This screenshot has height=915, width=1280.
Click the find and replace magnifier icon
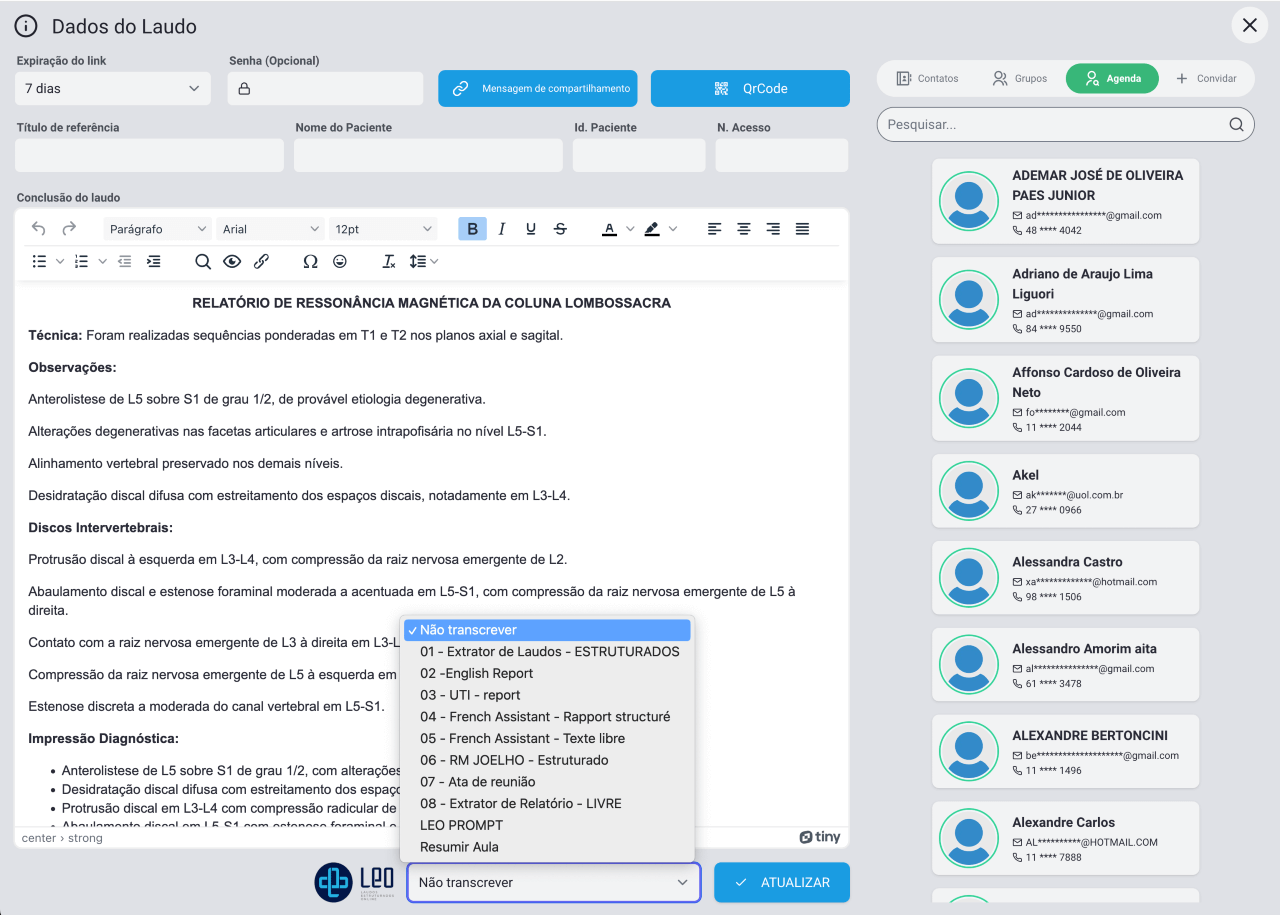(203, 261)
